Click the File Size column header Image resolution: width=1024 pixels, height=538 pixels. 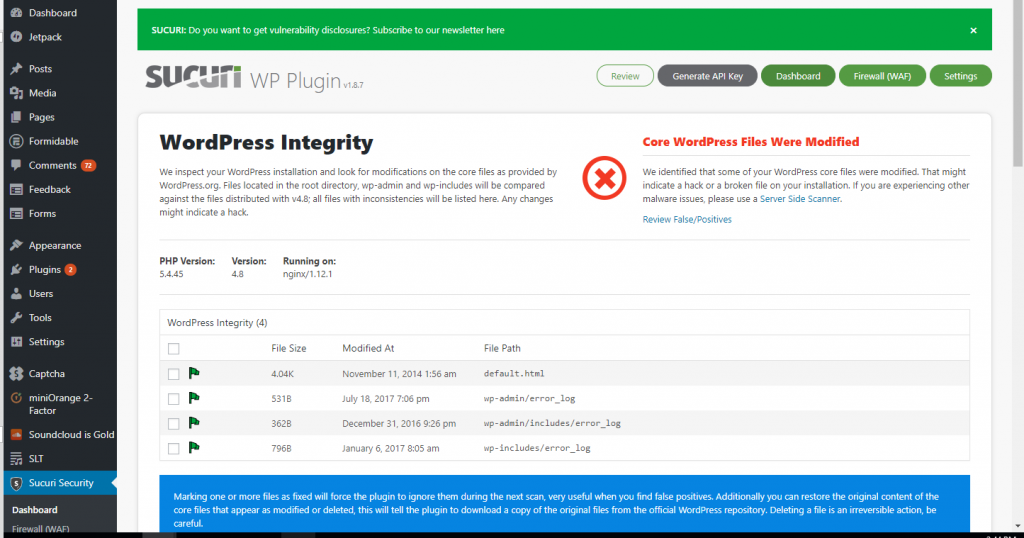[x=289, y=349]
